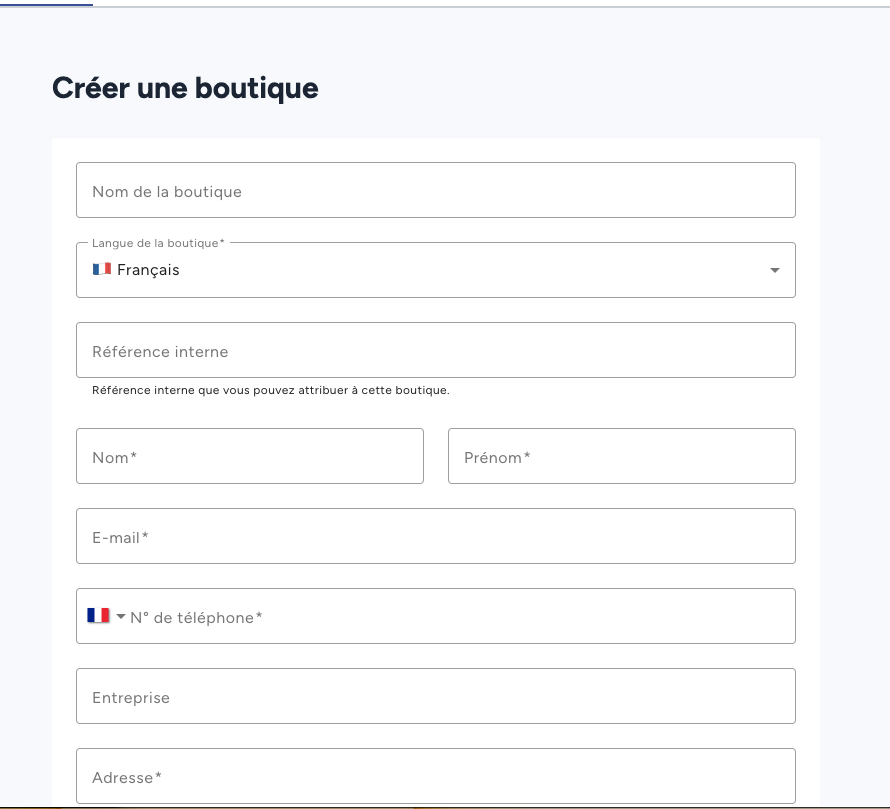Click the E-mail* placeholder label
890x809 pixels.
[x=120, y=537]
